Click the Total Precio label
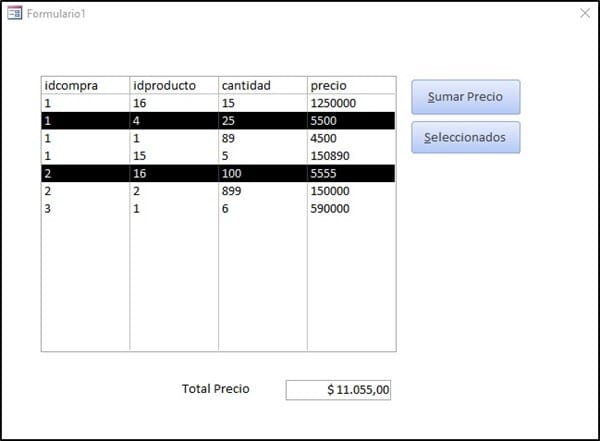This screenshot has height=441, width=600. (x=215, y=389)
